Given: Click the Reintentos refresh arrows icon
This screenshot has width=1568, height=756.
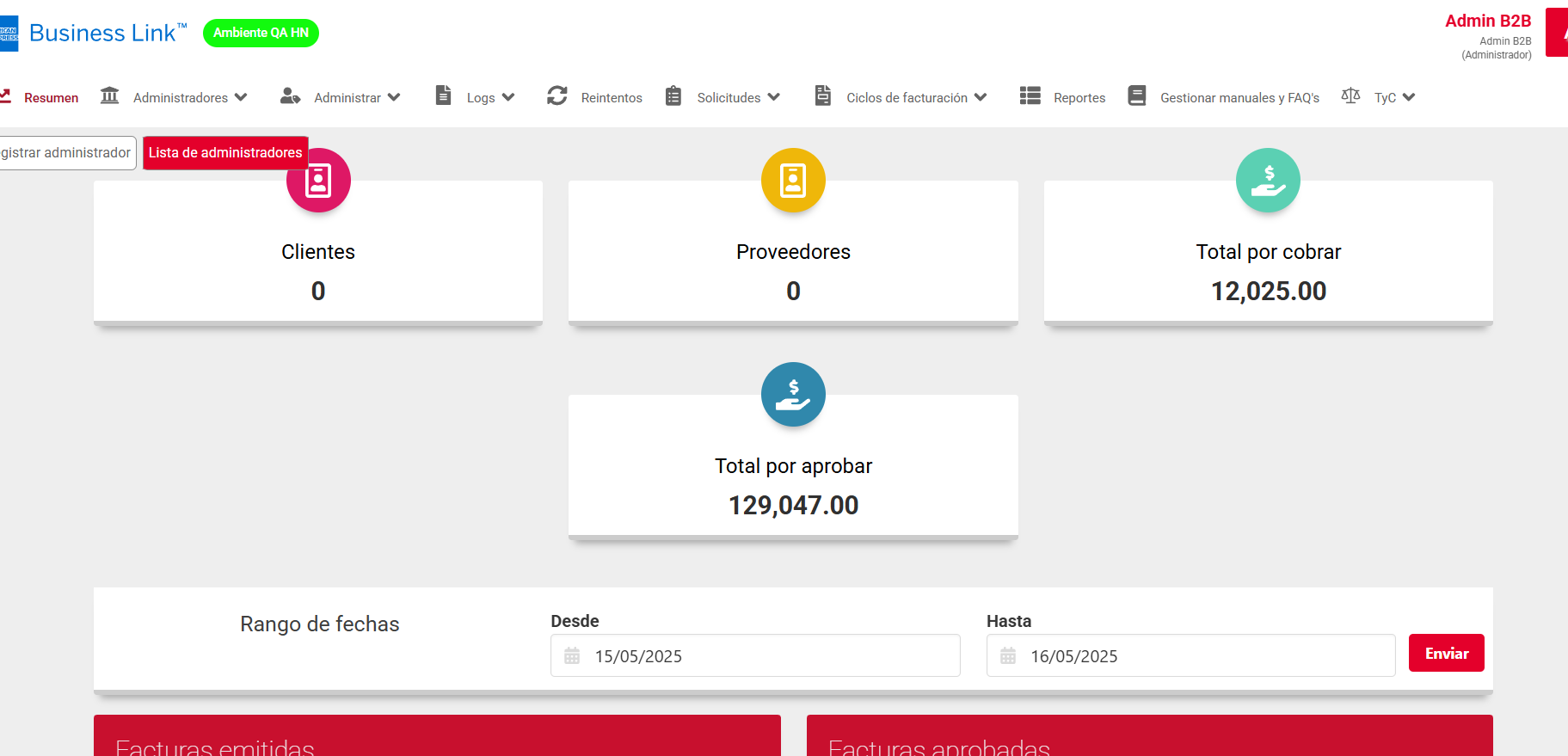Looking at the screenshot, I should (x=557, y=96).
